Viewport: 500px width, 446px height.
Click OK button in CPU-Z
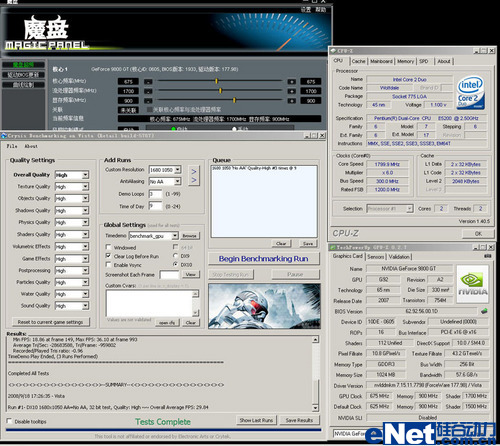pos(478,234)
